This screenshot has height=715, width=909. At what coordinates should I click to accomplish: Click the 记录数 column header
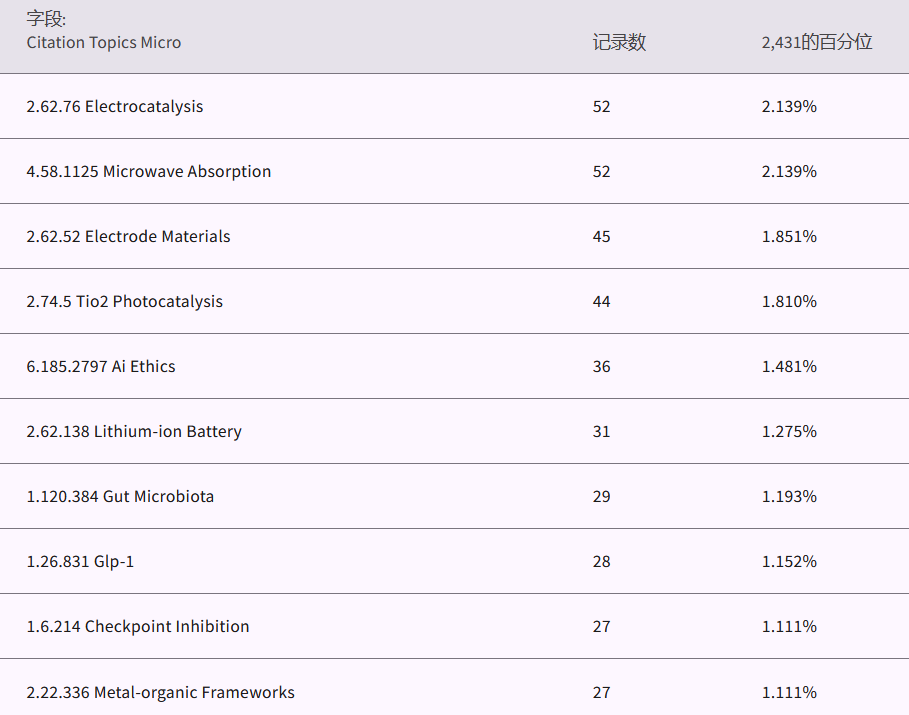[619, 42]
